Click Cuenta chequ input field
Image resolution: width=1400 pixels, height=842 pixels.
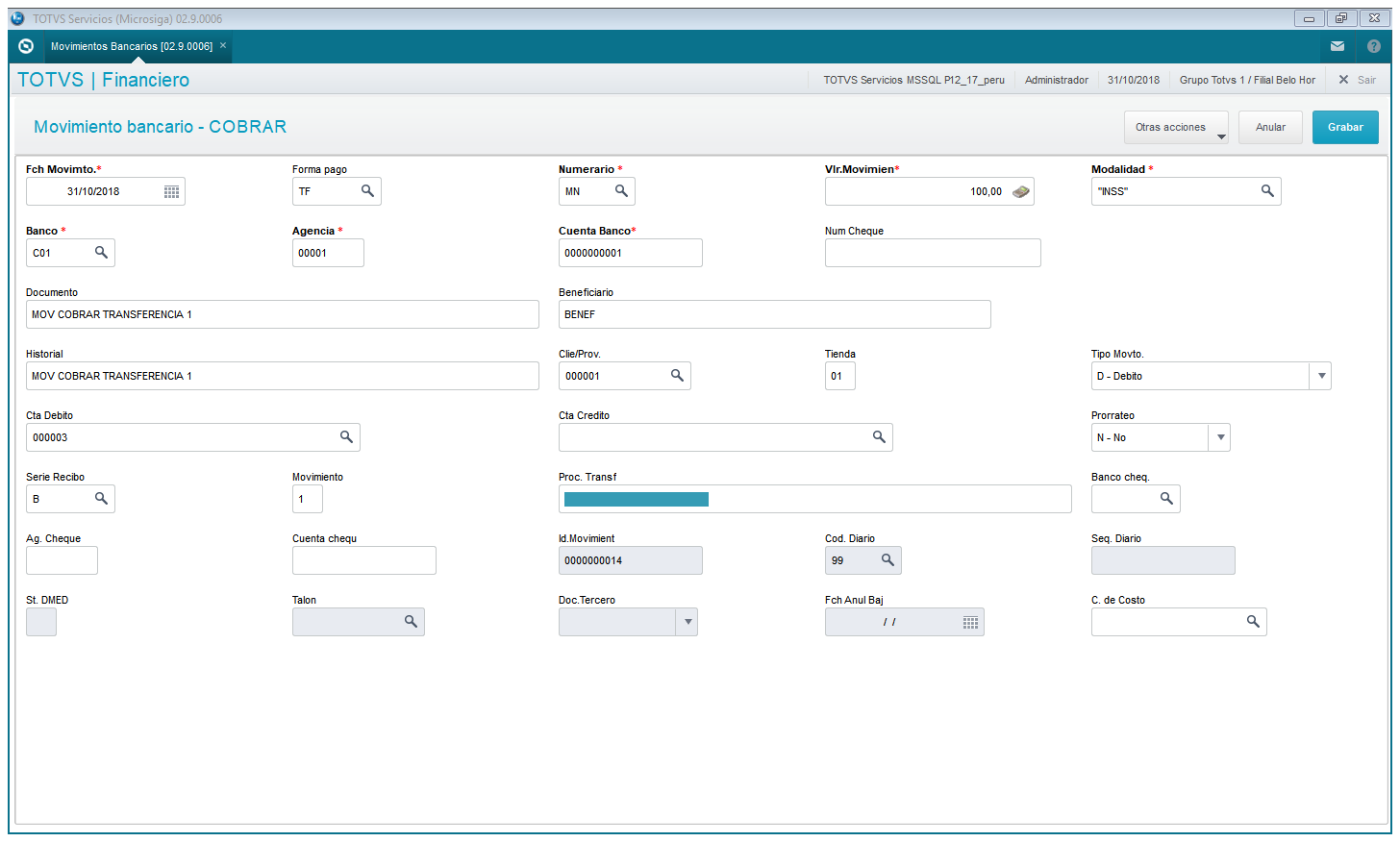click(x=363, y=560)
